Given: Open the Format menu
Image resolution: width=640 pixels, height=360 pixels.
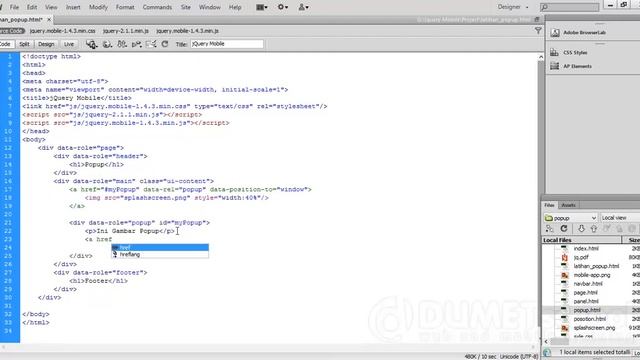Looking at the screenshot, I should pyautogui.click(x=125, y=7).
